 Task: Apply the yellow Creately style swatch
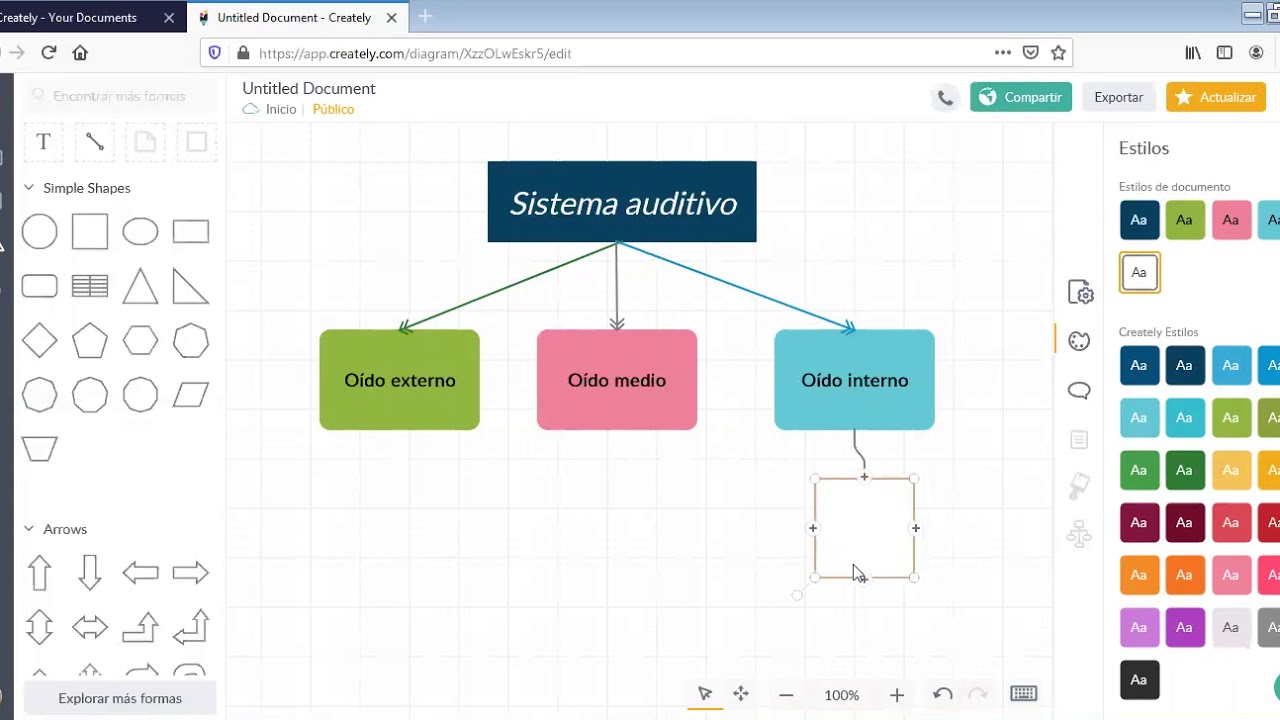coord(1231,470)
